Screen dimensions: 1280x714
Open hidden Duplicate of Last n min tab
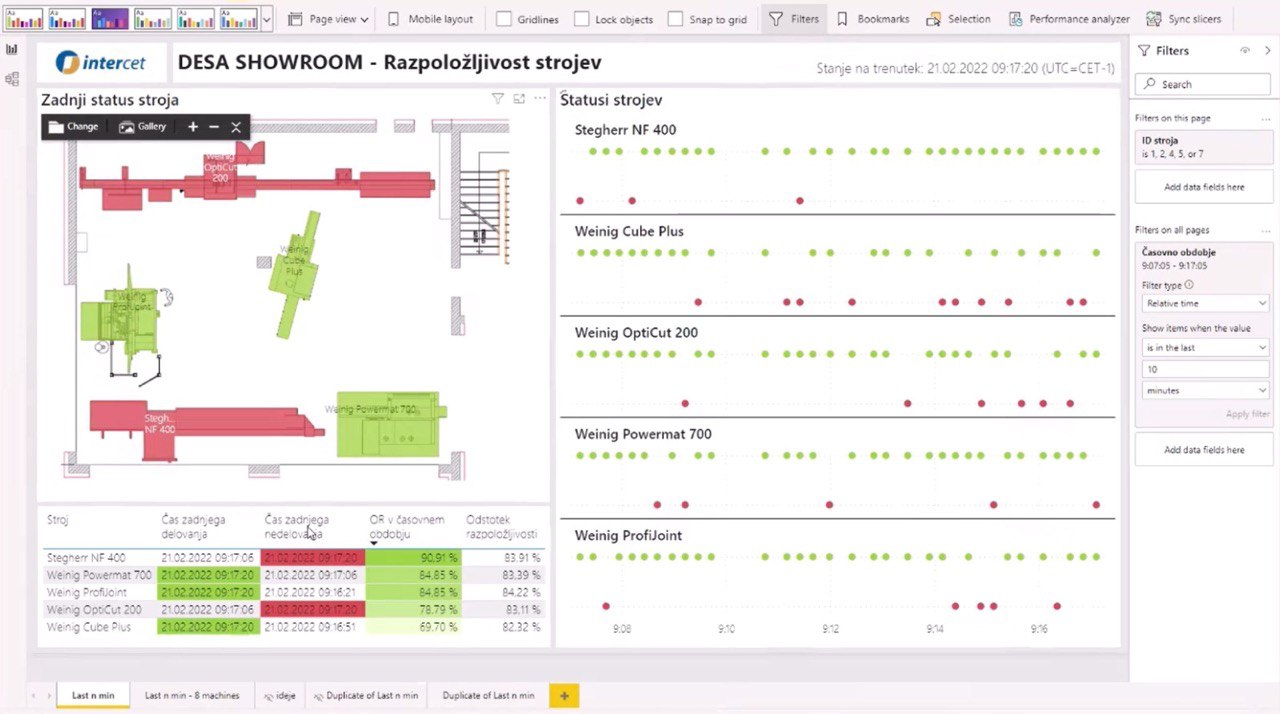tap(365, 695)
